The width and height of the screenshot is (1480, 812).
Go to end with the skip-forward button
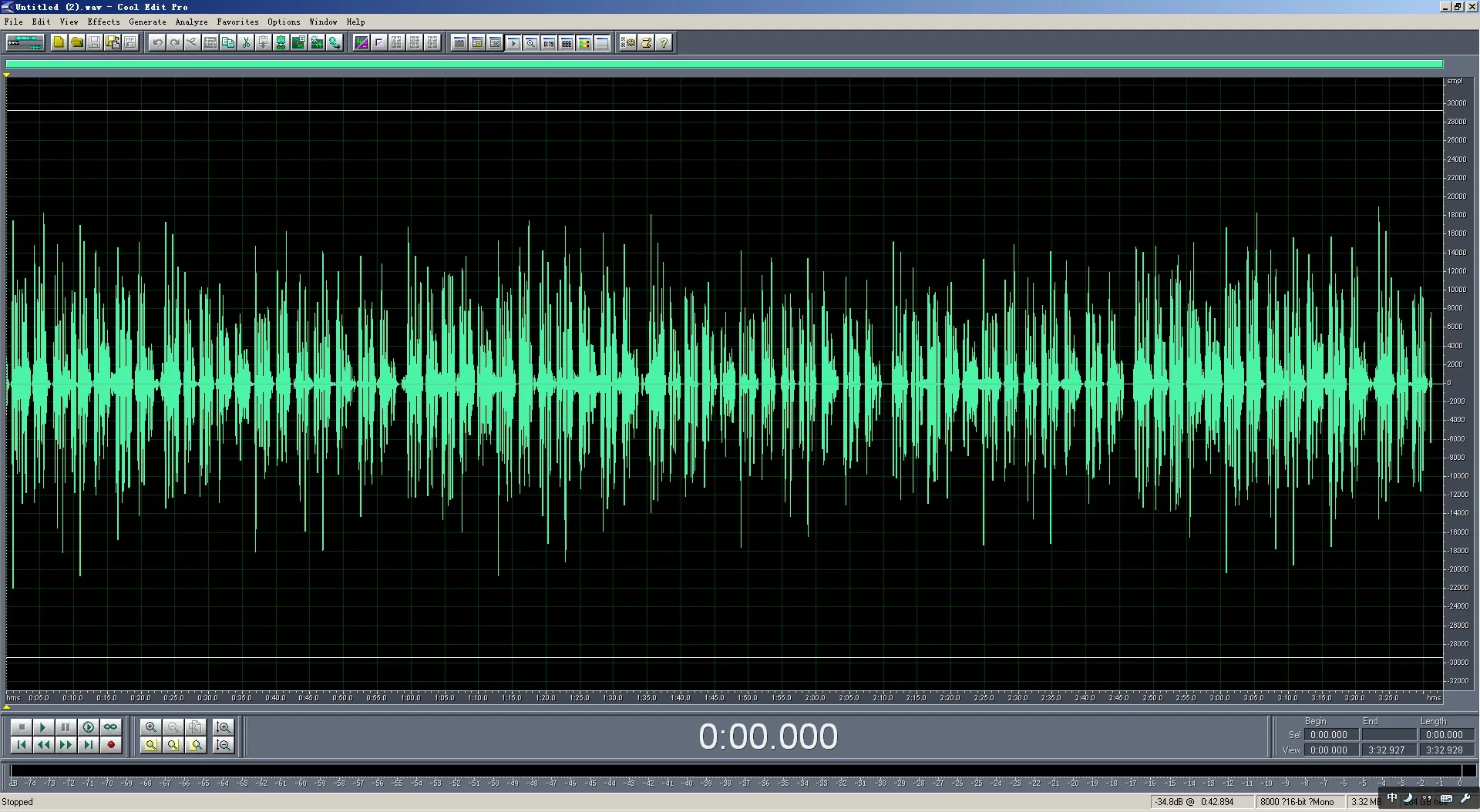[x=88, y=744]
